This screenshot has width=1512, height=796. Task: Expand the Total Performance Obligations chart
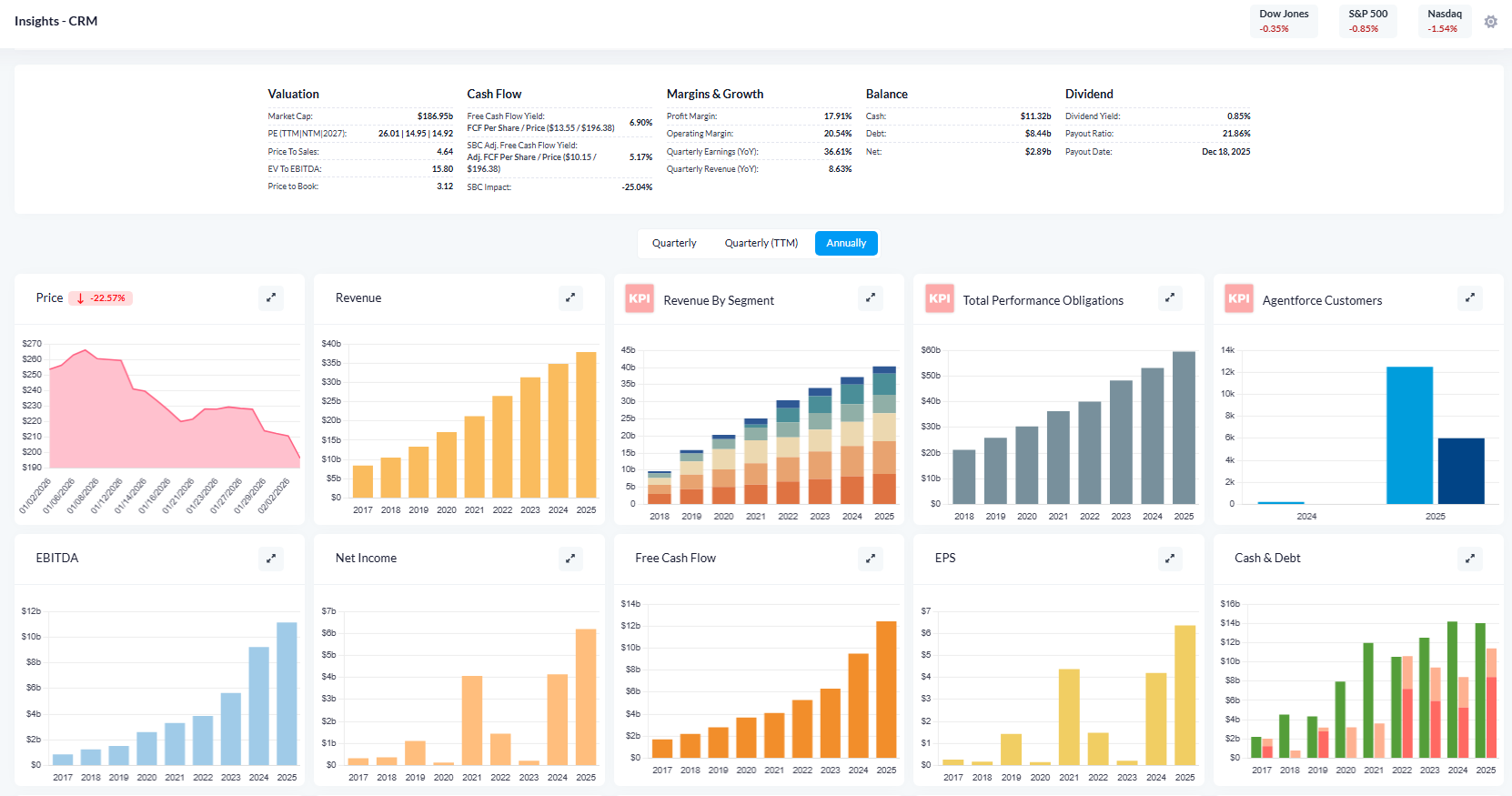(x=1170, y=297)
